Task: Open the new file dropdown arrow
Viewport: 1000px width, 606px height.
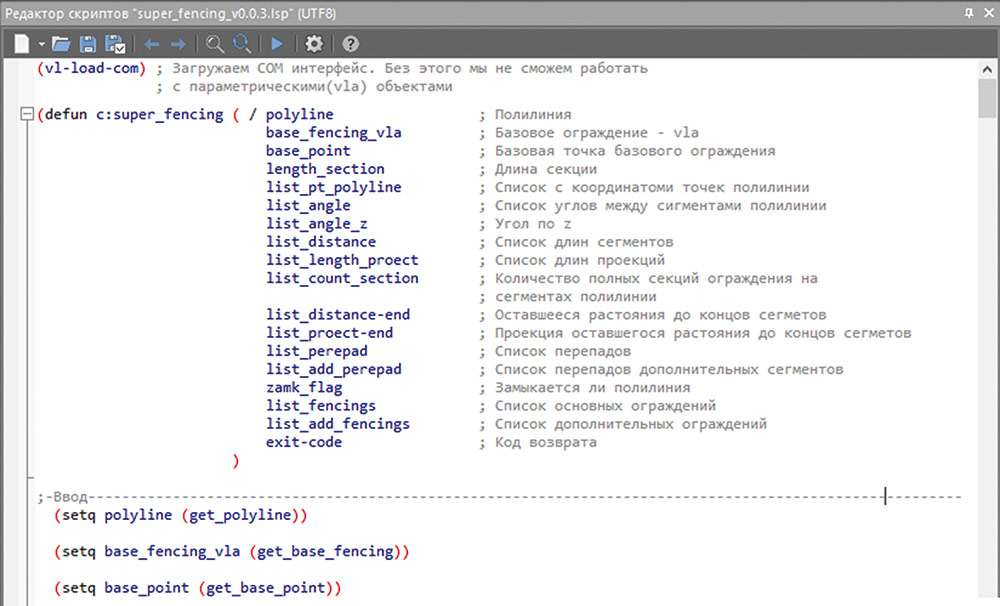Action: [41, 44]
